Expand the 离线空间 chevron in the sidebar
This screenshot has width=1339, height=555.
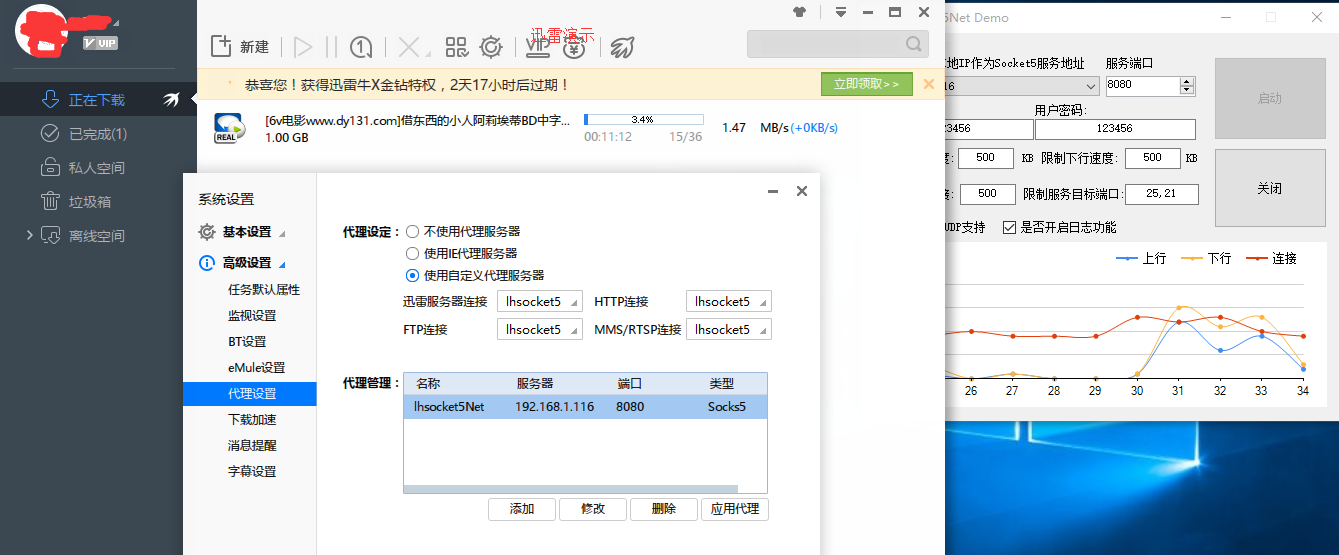click(29, 235)
